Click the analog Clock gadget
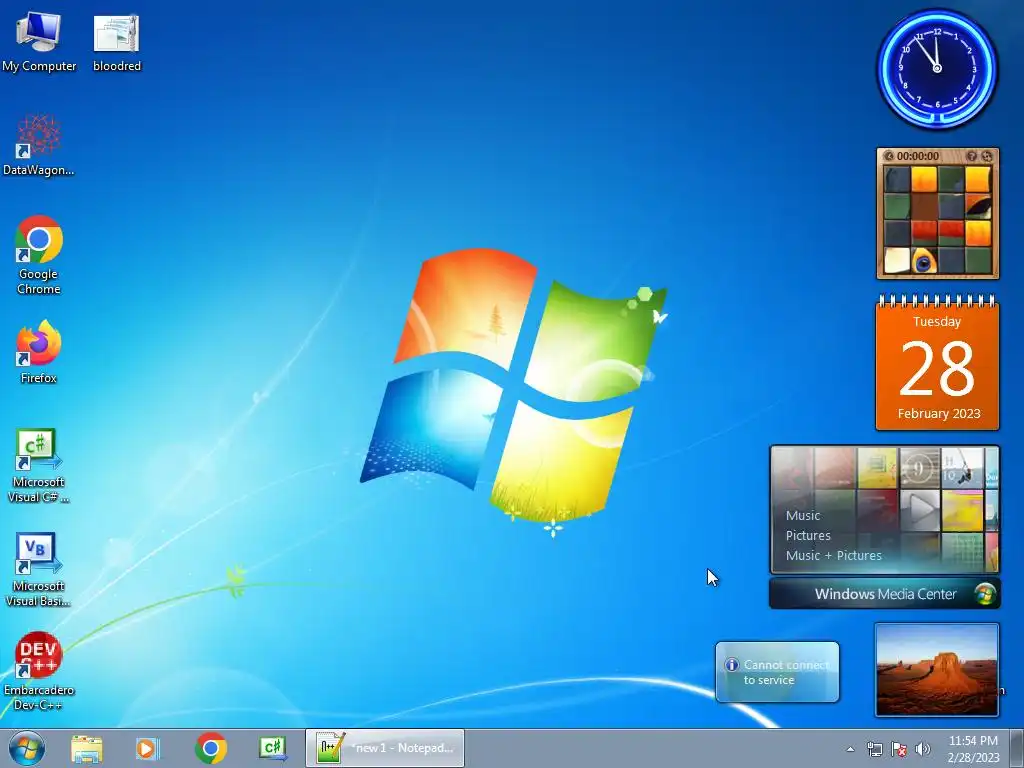Viewport: 1024px width, 768px height. coord(937,68)
